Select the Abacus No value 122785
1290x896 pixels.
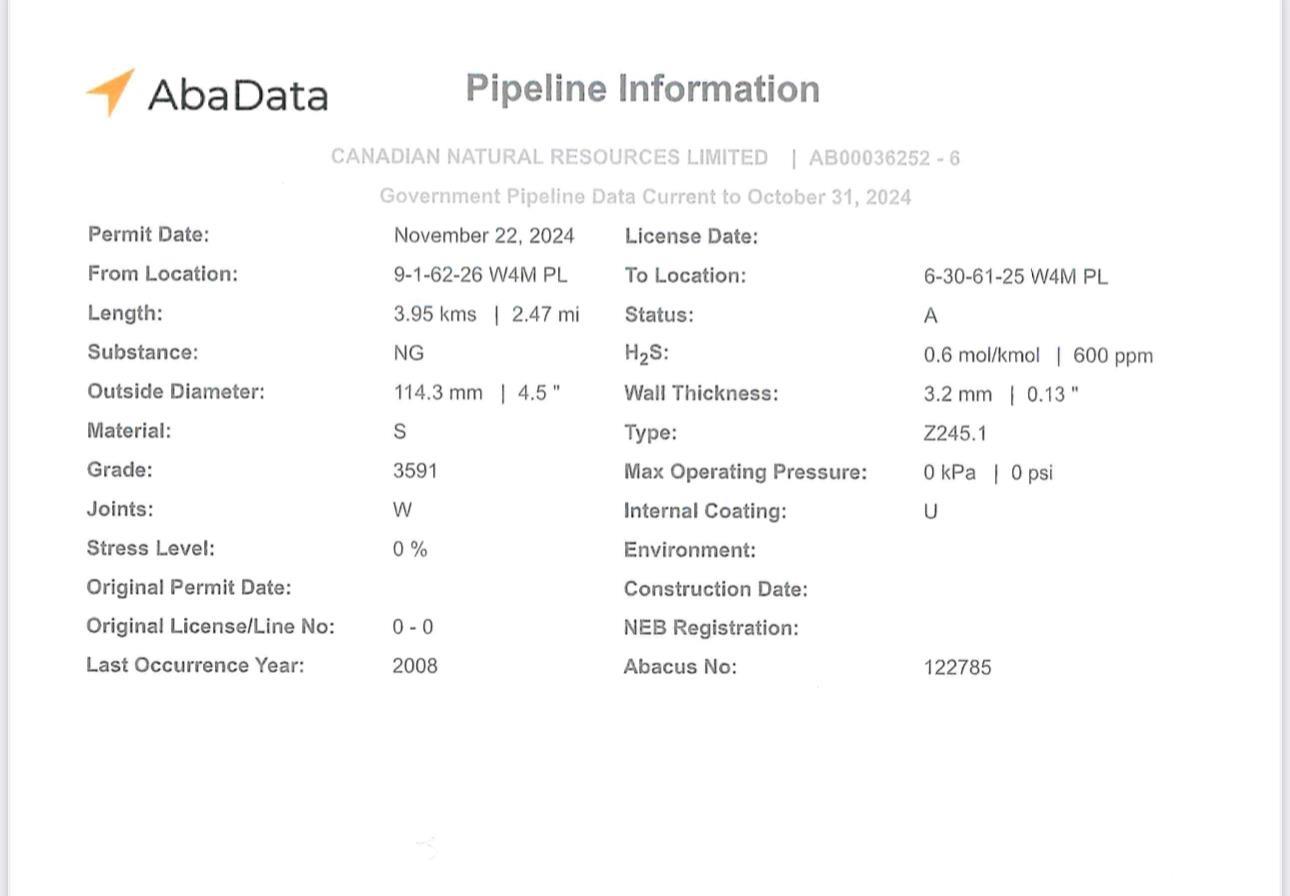point(958,667)
